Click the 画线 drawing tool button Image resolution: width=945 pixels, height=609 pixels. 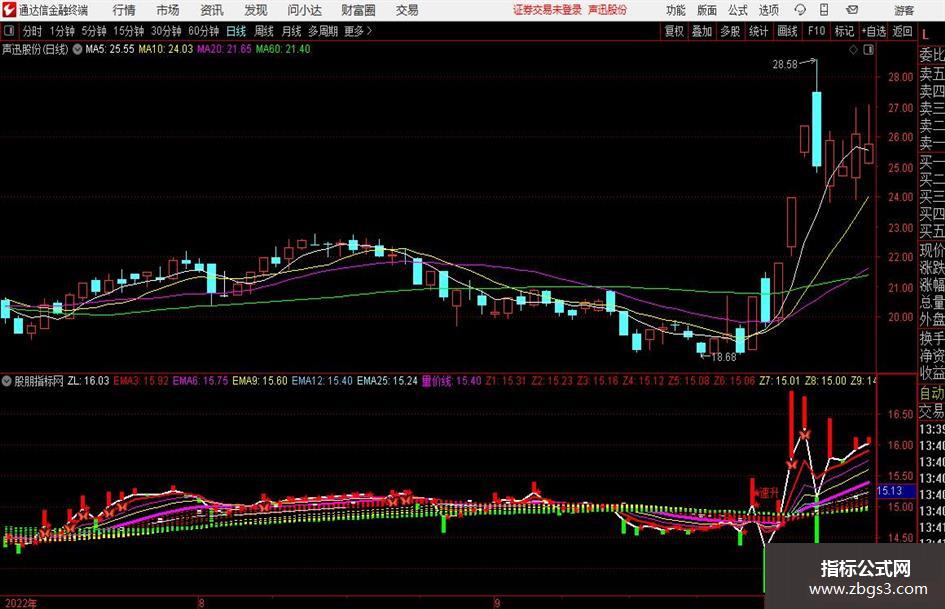[x=788, y=31]
